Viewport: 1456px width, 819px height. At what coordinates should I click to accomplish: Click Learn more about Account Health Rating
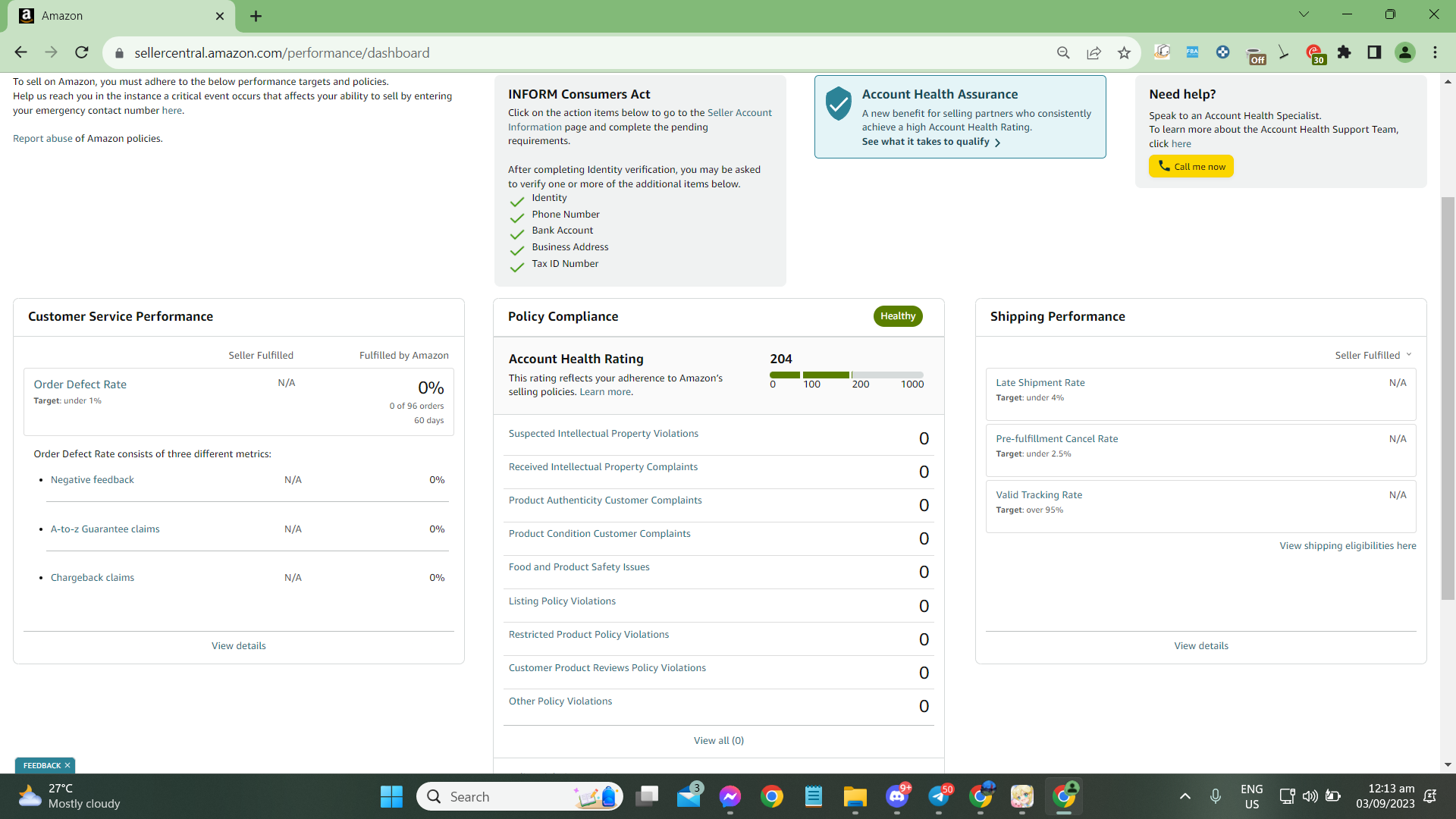[605, 392]
